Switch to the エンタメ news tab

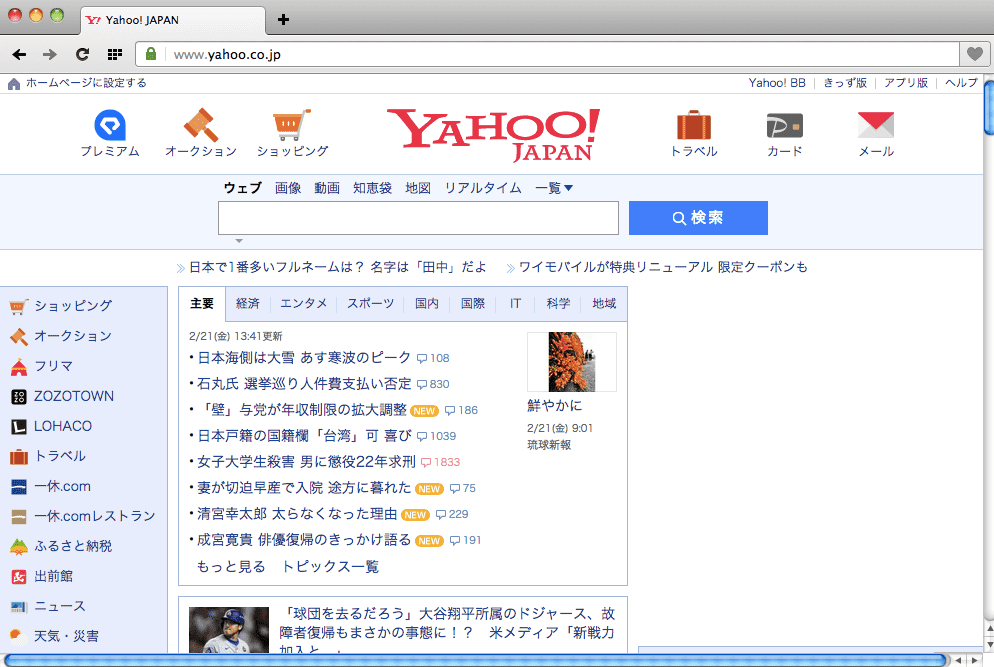(x=304, y=304)
